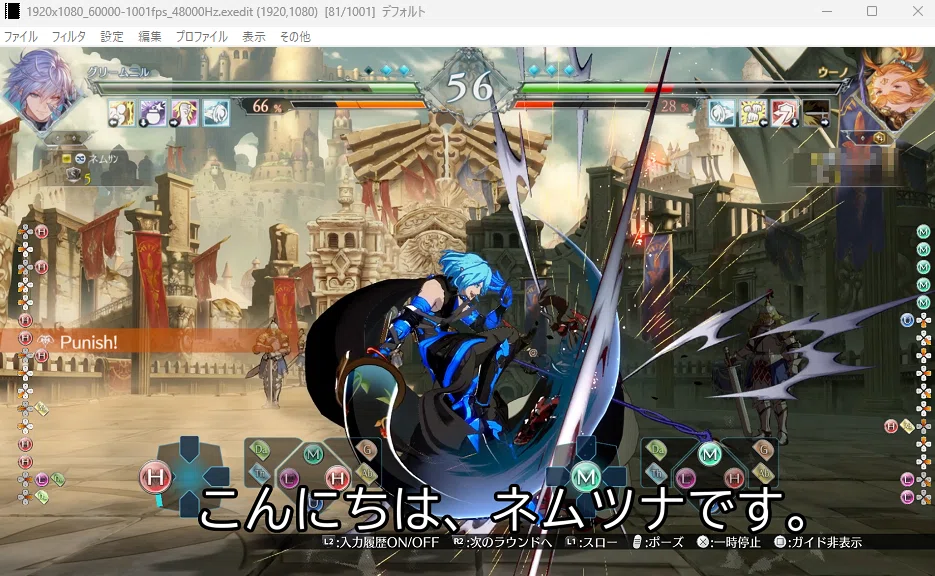The width and height of the screenshot is (935, 576).
Task: Click the left panel's Da button icon
Action: (260, 450)
